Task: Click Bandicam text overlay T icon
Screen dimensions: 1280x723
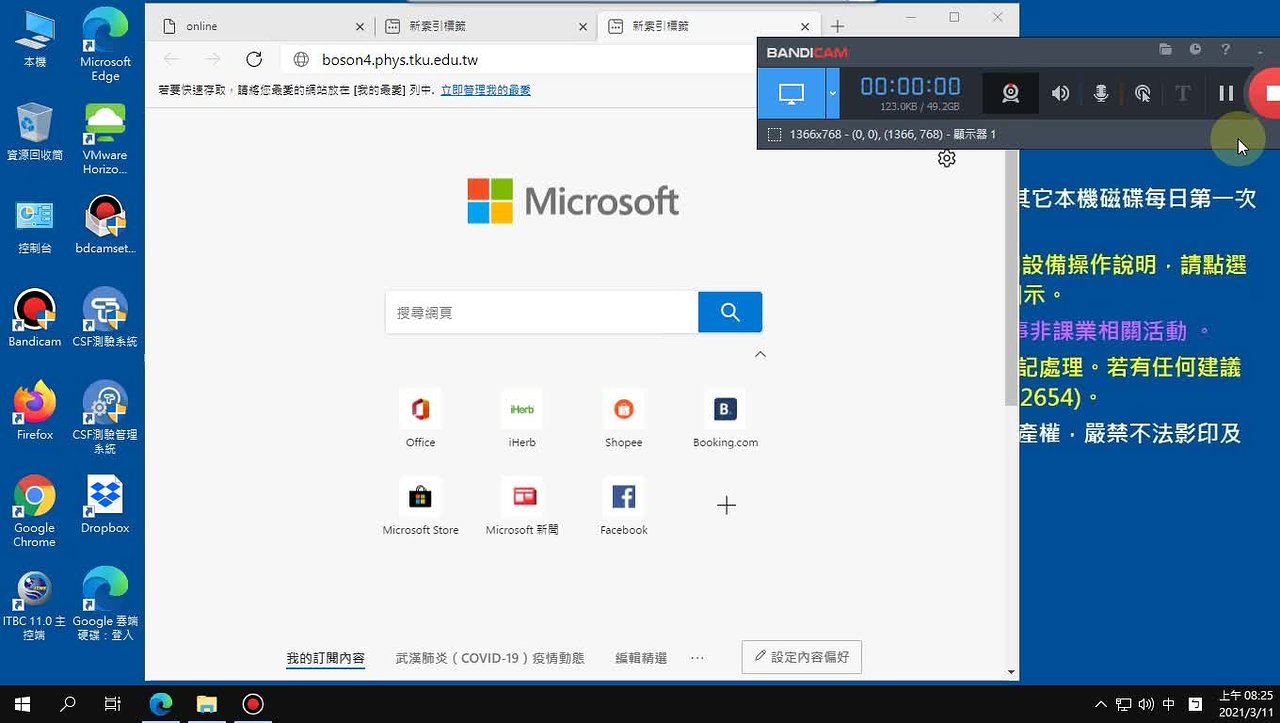Action: pyautogui.click(x=1182, y=93)
